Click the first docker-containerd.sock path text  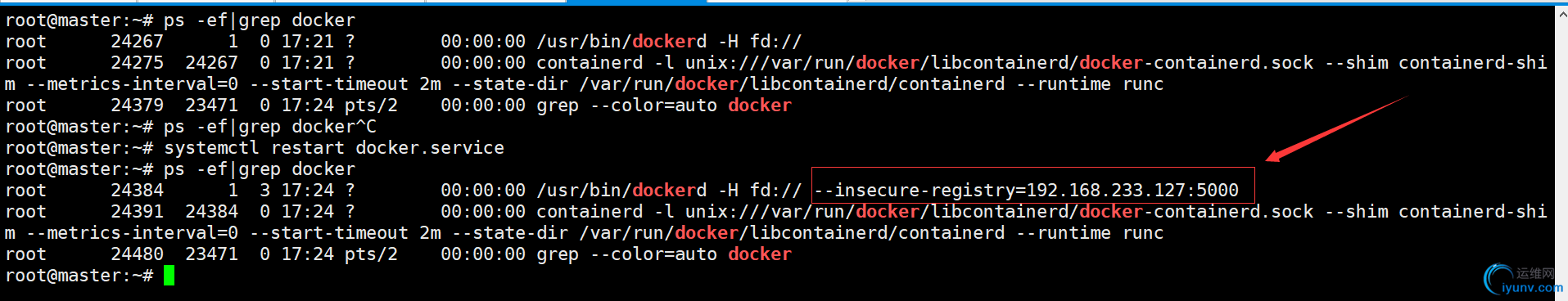[1196, 63]
